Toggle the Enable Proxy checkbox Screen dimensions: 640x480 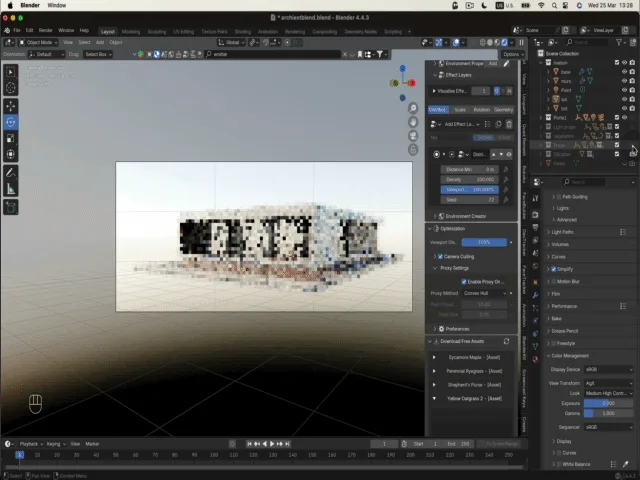(x=463, y=281)
